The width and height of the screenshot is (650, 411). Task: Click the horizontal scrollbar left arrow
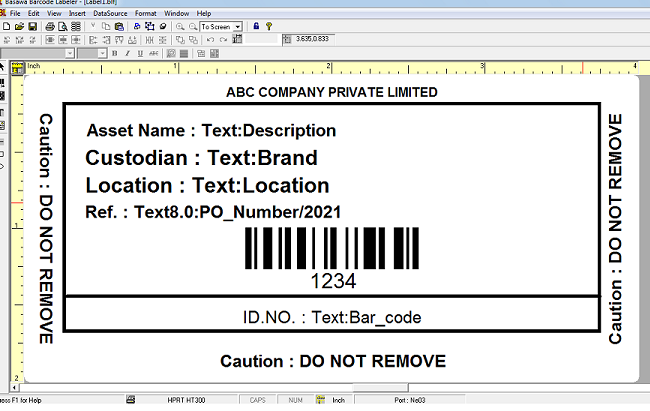pos(15,388)
